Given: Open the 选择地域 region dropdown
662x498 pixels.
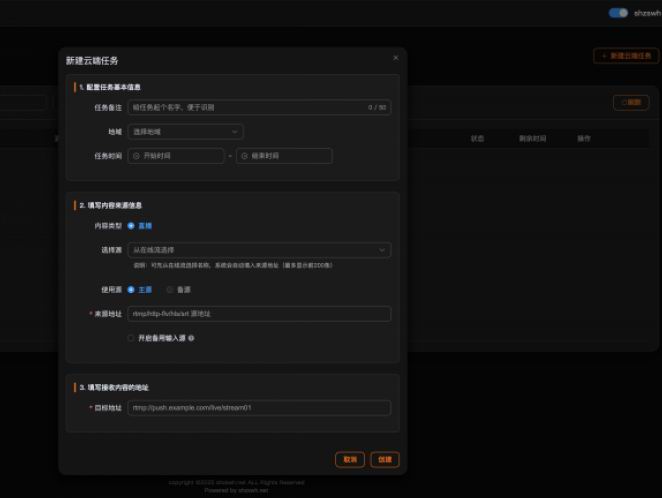Looking at the screenshot, I should 185,132.
